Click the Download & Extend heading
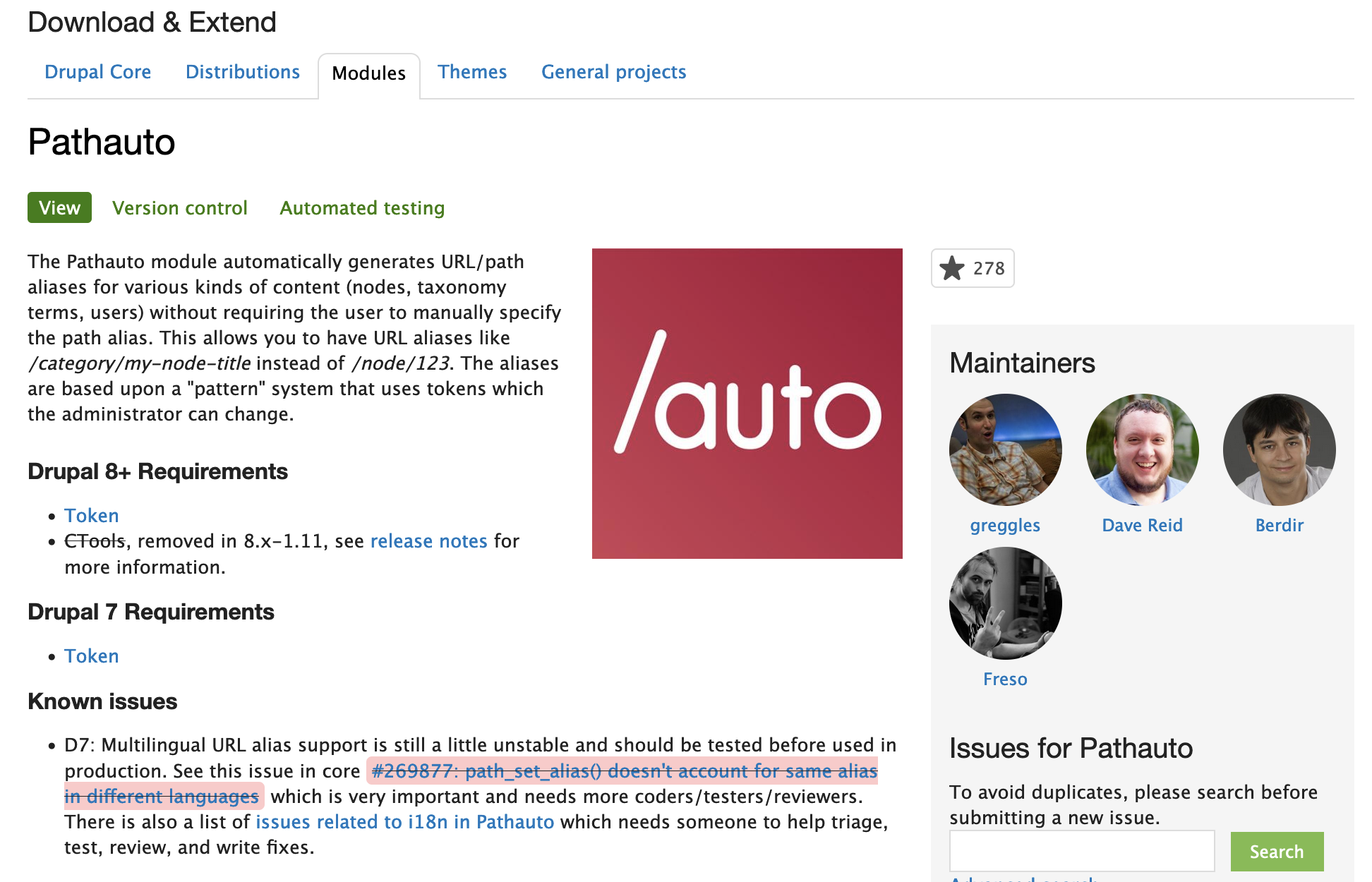The width and height of the screenshot is (1372, 882). point(152,23)
